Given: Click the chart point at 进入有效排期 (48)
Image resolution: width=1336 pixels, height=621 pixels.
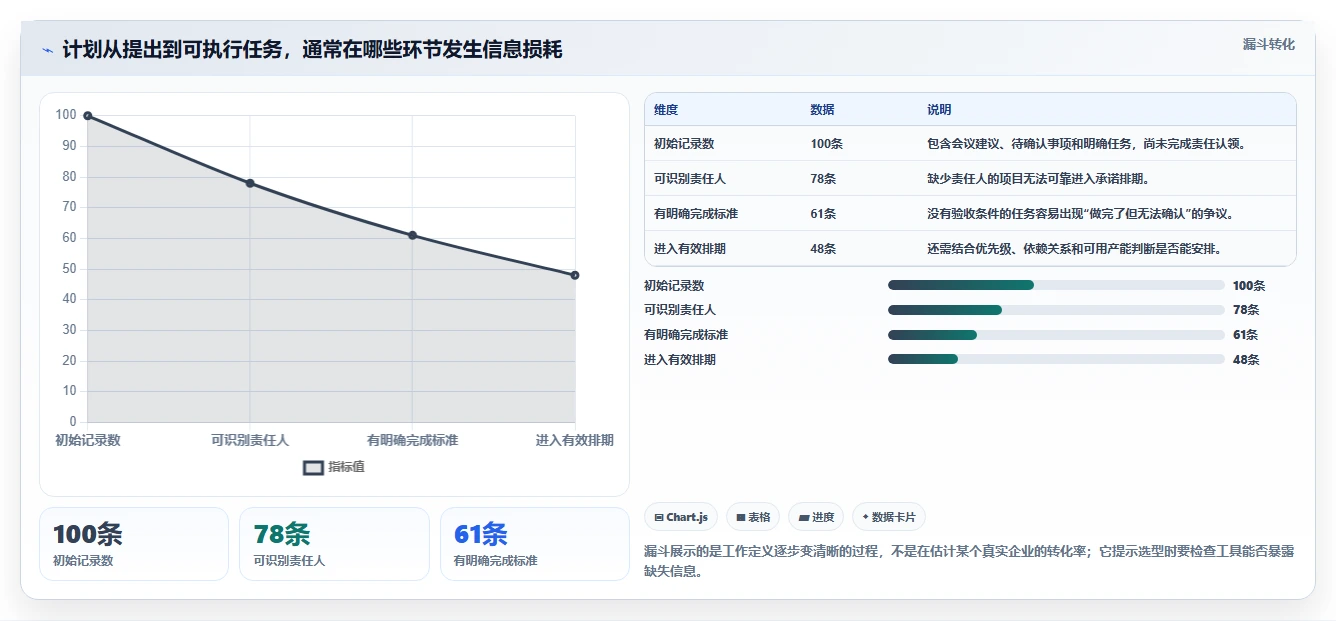Looking at the screenshot, I should pyautogui.click(x=575, y=275).
